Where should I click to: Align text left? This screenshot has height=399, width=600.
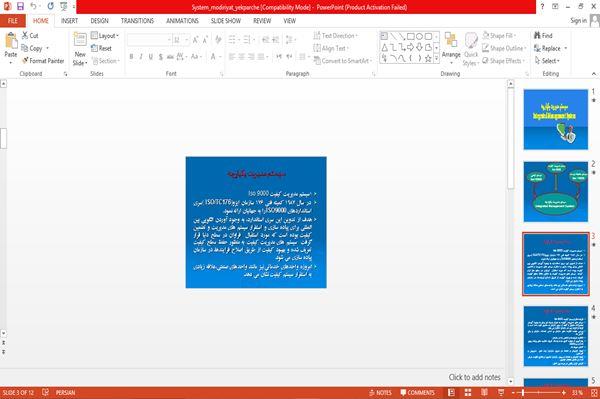232,57
